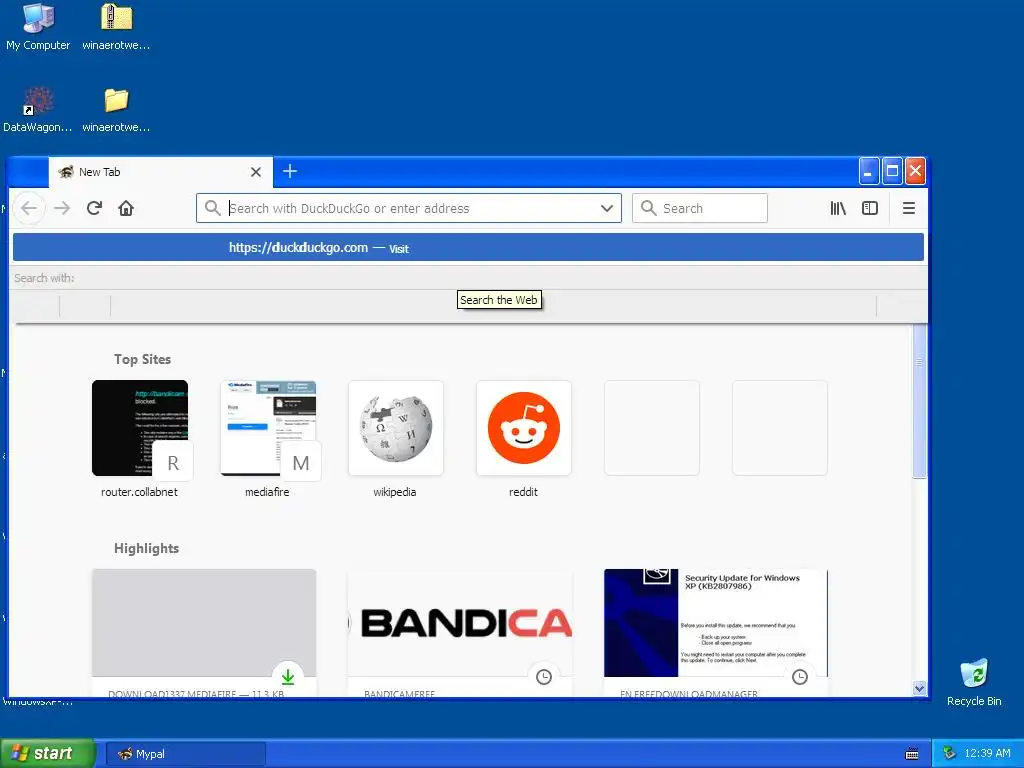Visit the https://duckduckgo.com suggestion

pyautogui.click(x=468, y=248)
